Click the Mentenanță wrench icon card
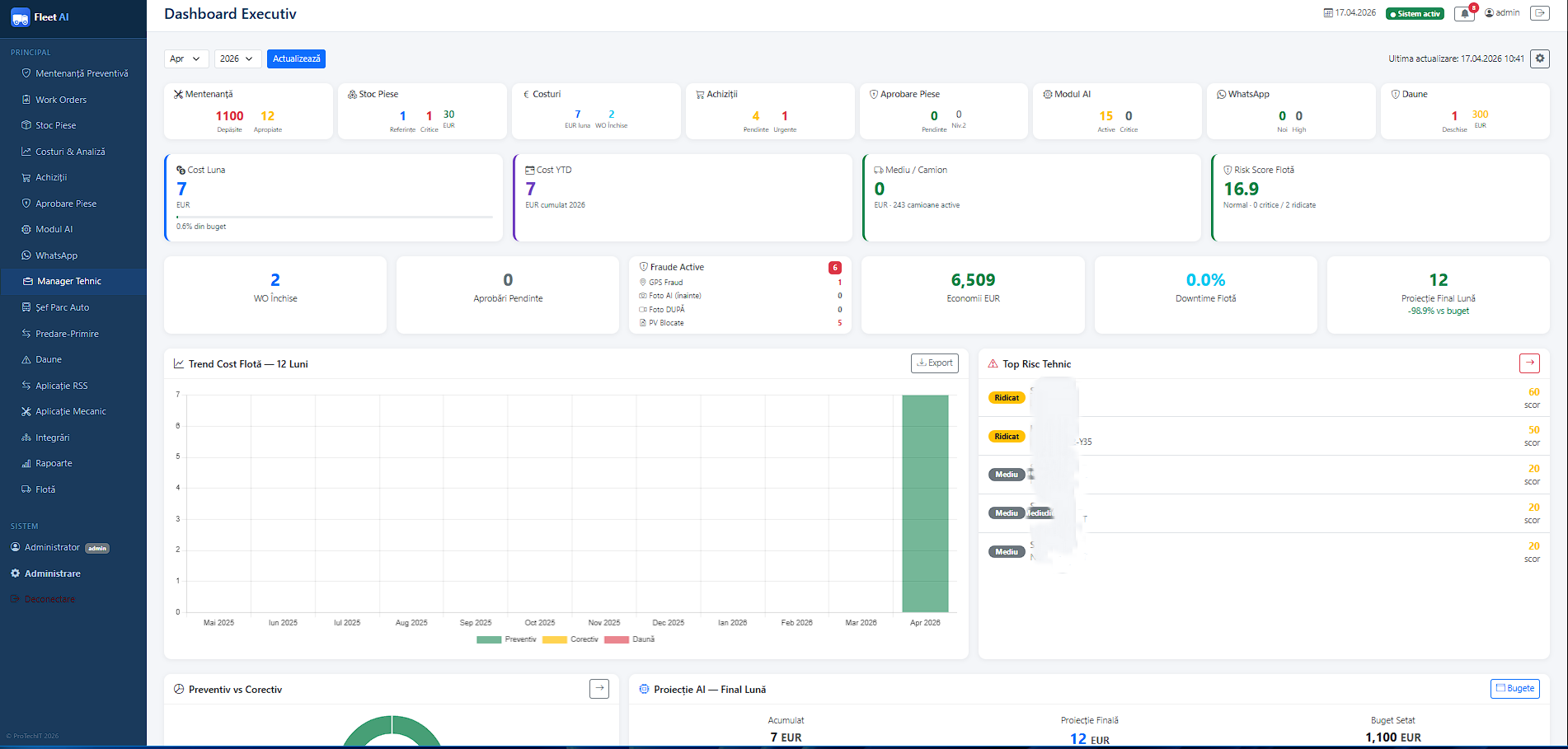 point(178,94)
